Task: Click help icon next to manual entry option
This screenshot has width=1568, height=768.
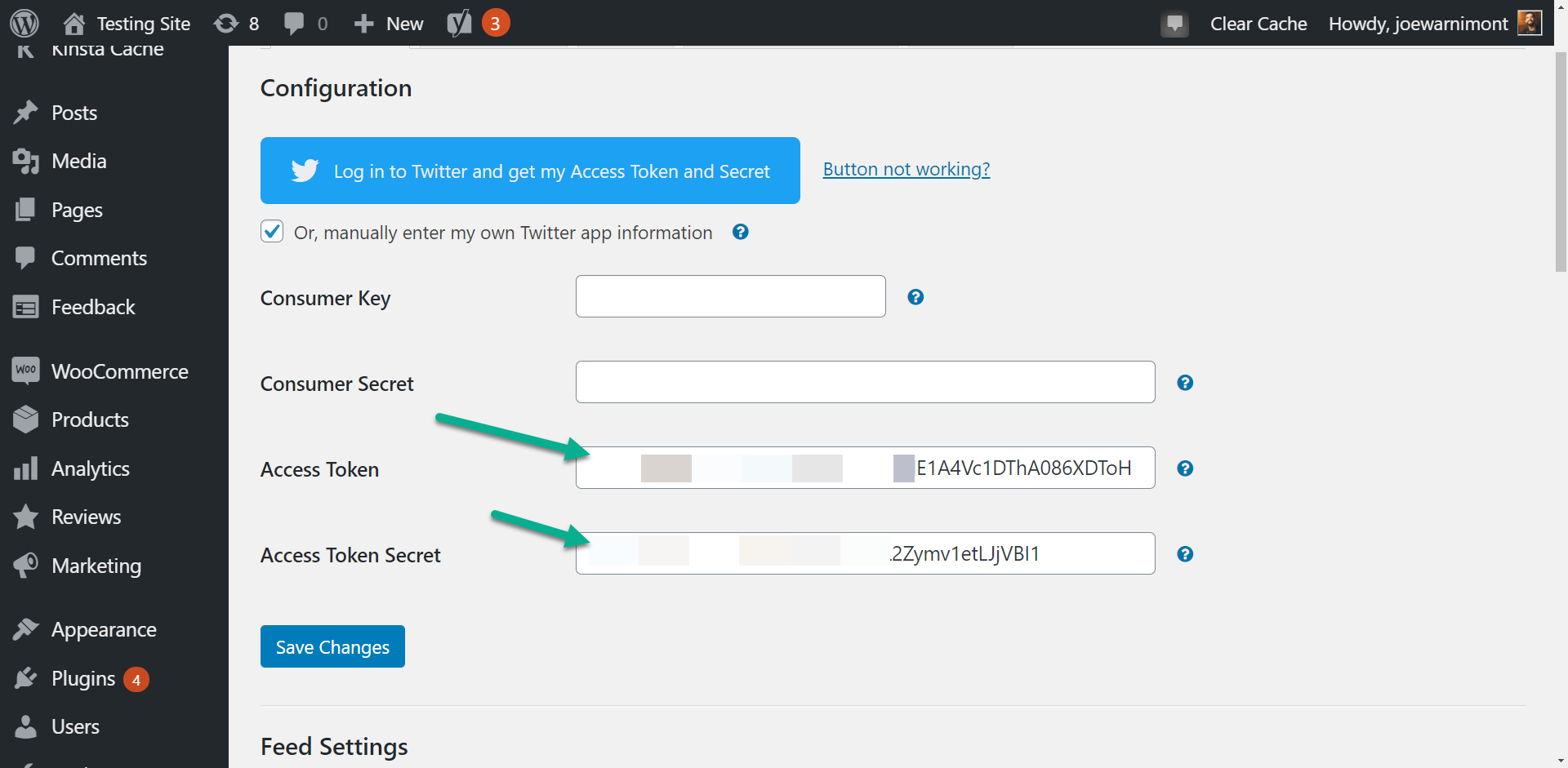Action: [x=741, y=232]
